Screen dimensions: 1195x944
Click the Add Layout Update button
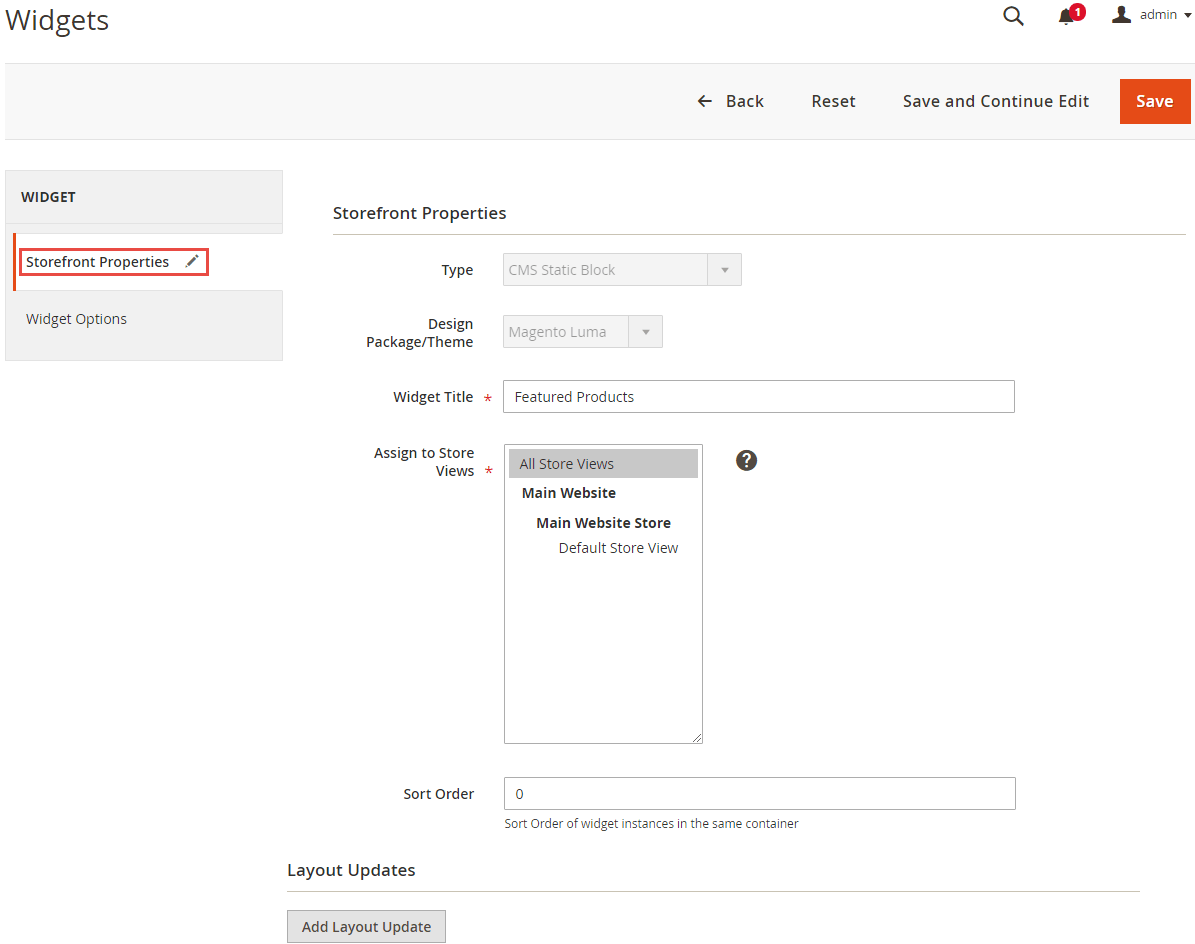tap(366, 927)
